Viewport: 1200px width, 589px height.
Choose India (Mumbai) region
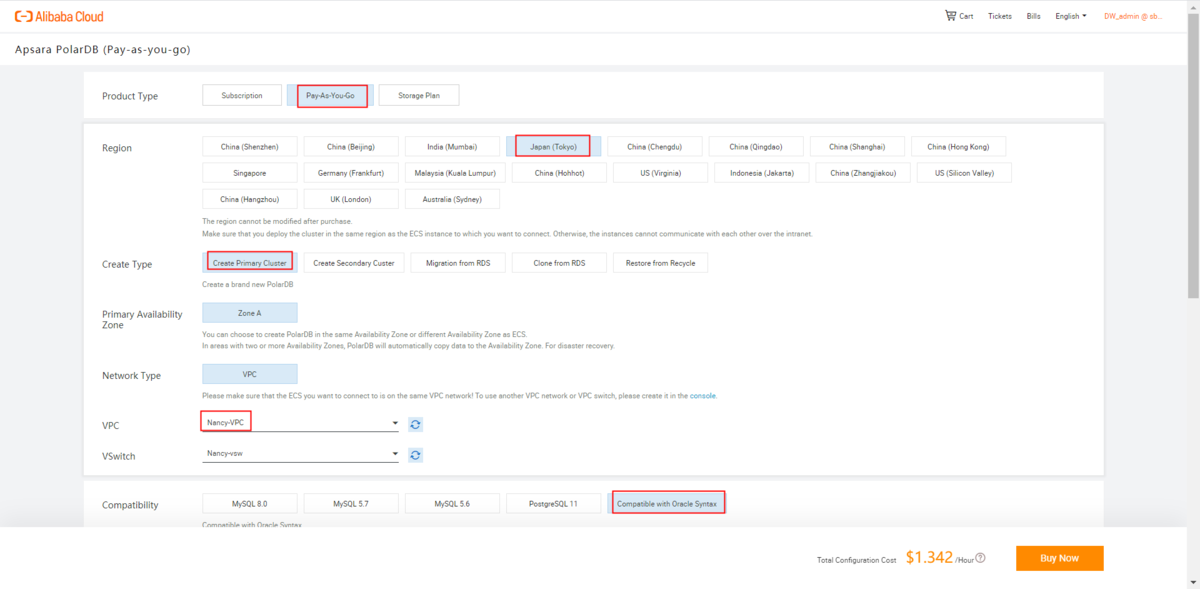[452, 147]
